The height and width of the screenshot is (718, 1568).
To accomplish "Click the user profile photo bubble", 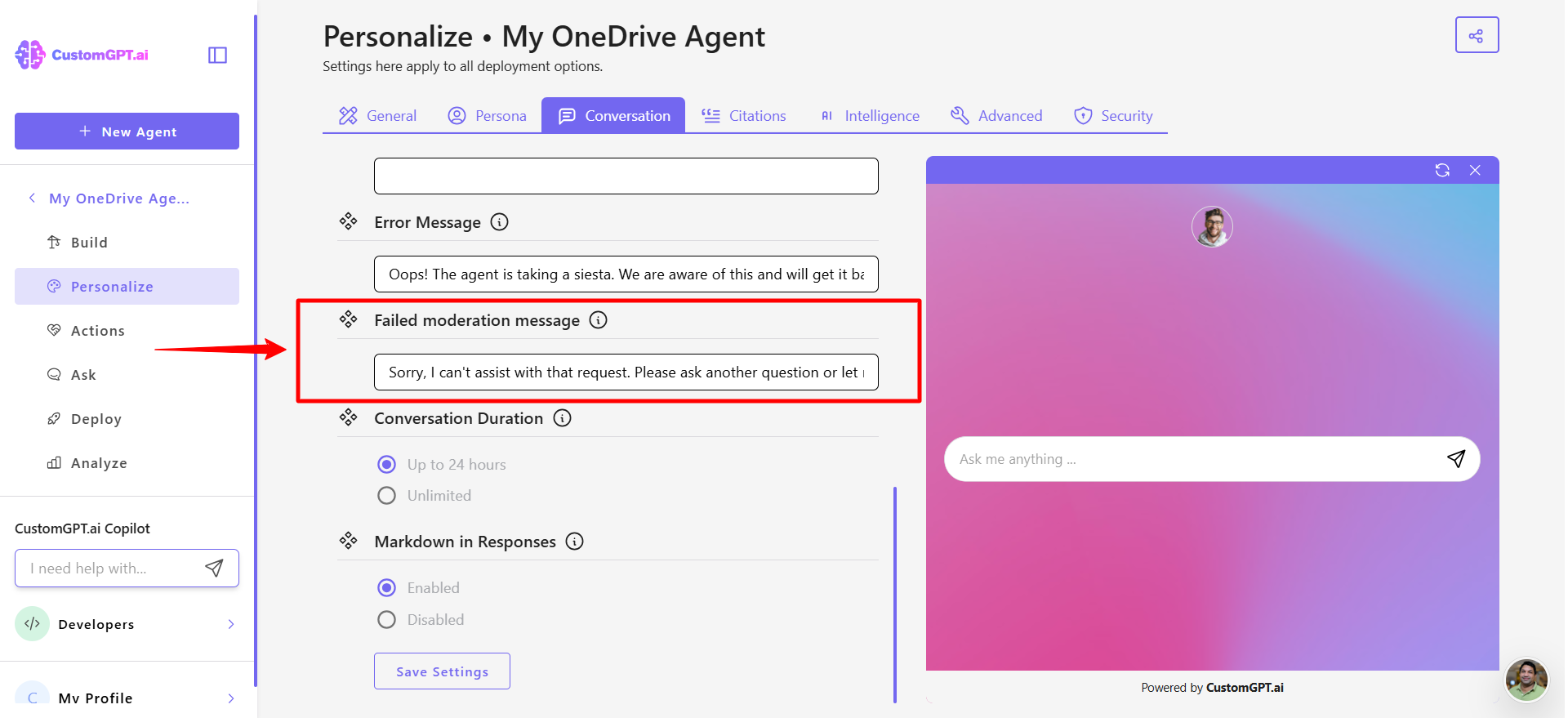I will (1526, 680).
